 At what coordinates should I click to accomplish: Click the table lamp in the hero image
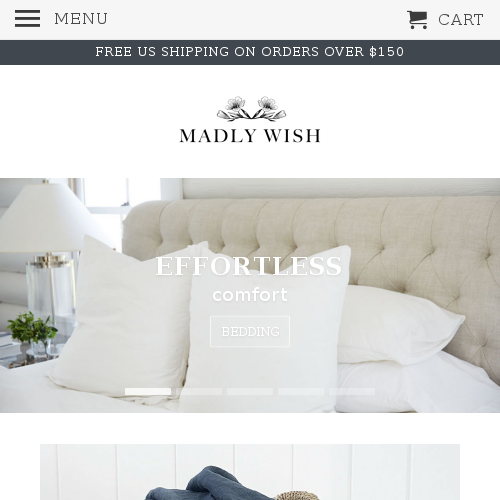[x=47, y=253]
